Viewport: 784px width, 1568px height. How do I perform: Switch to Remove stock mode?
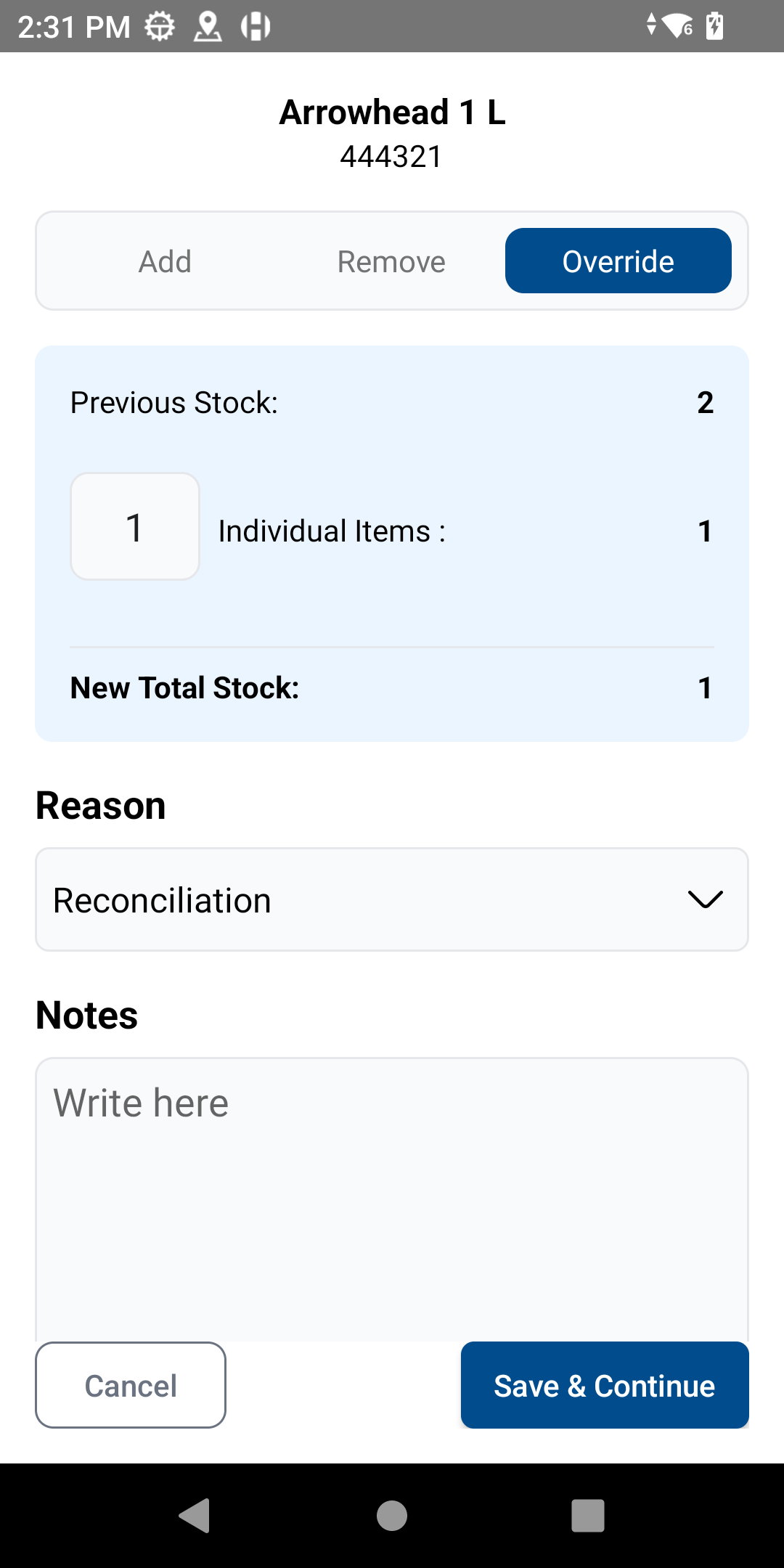click(x=391, y=261)
